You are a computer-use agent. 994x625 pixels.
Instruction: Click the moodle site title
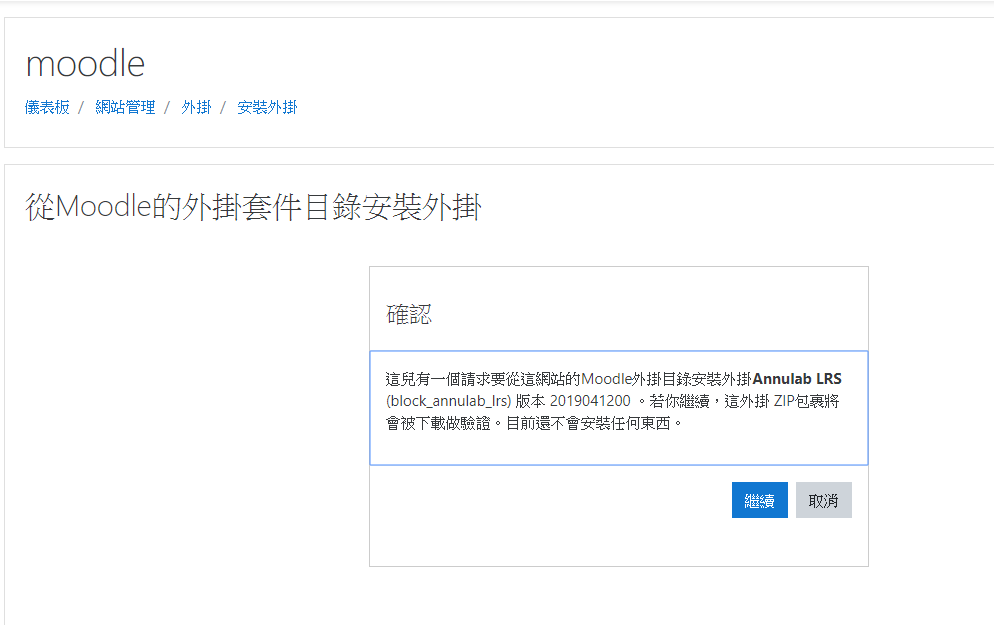pyautogui.click(x=86, y=63)
